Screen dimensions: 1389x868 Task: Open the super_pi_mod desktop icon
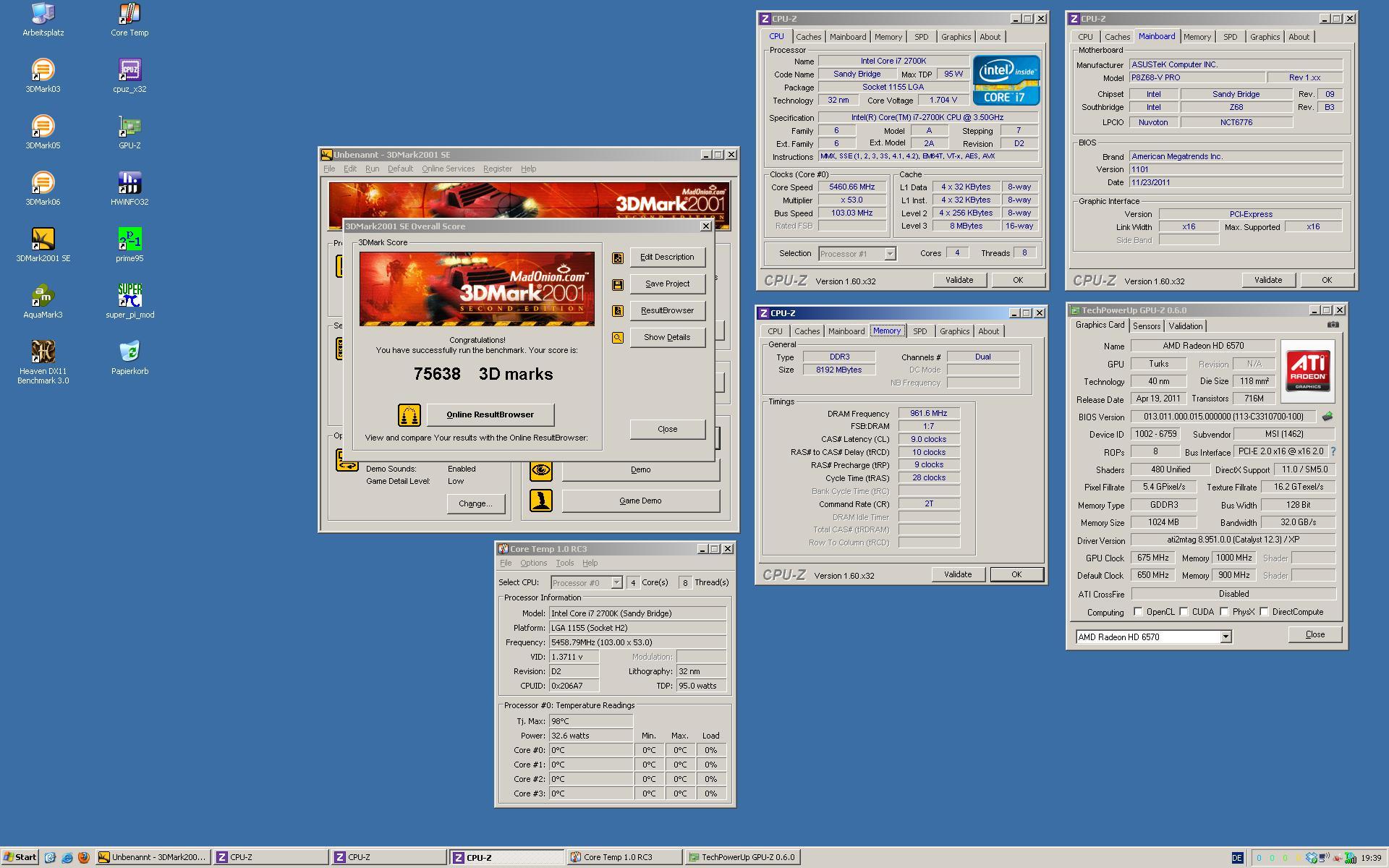129,302
